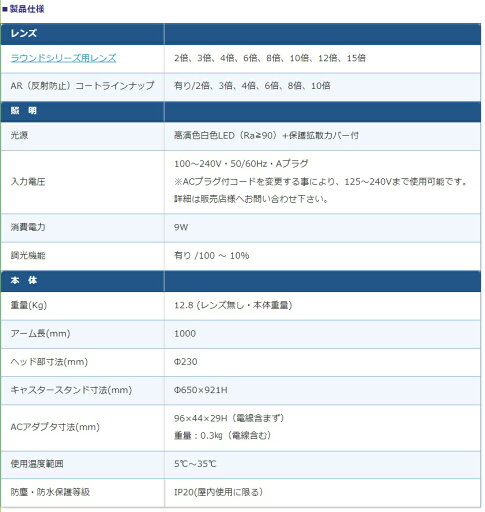Click the 使用温度範囲 row label
Viewport: 485px width, 512px height.
[x=37, y=464]
